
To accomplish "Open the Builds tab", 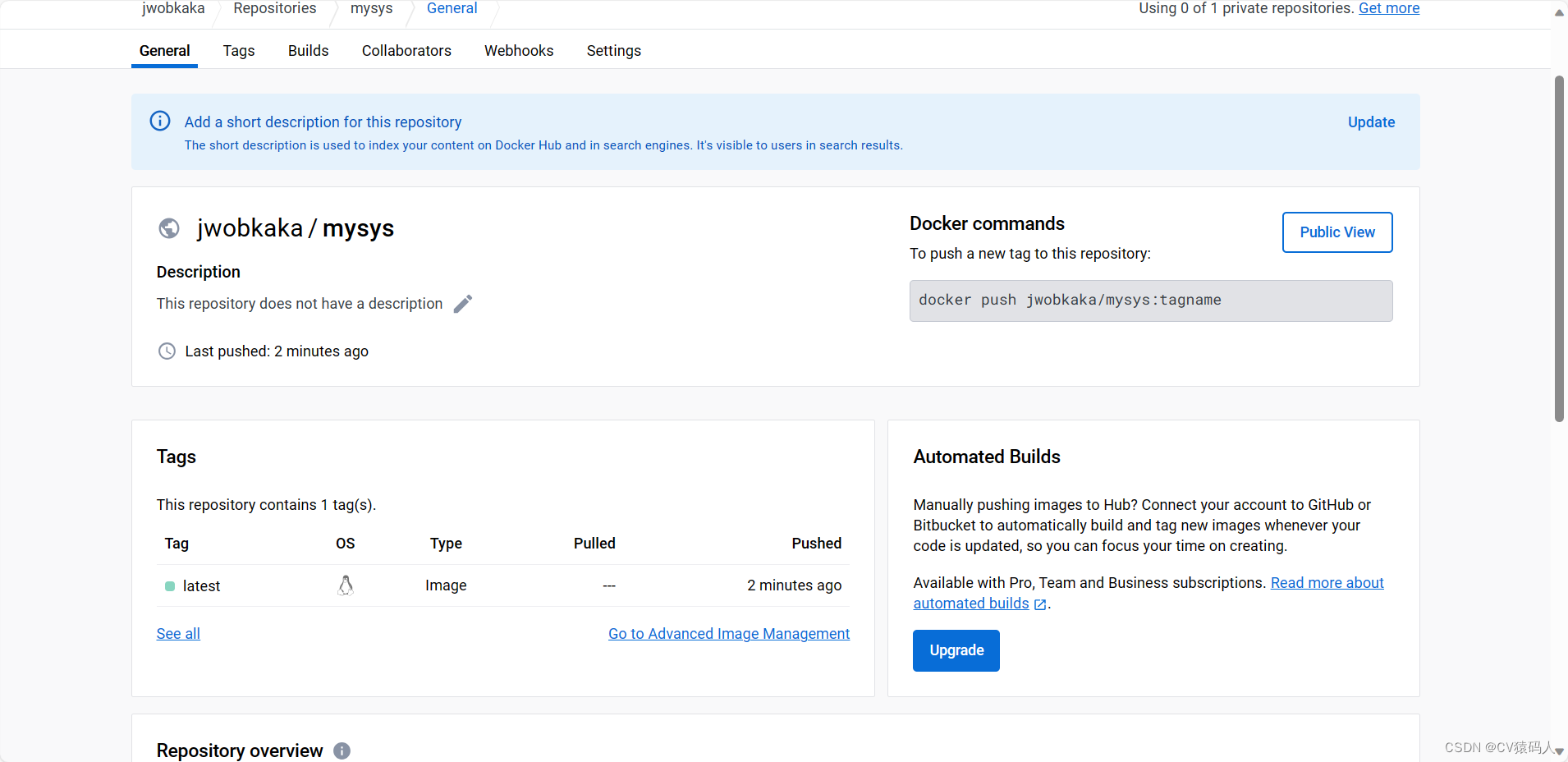I will point(309,51).
